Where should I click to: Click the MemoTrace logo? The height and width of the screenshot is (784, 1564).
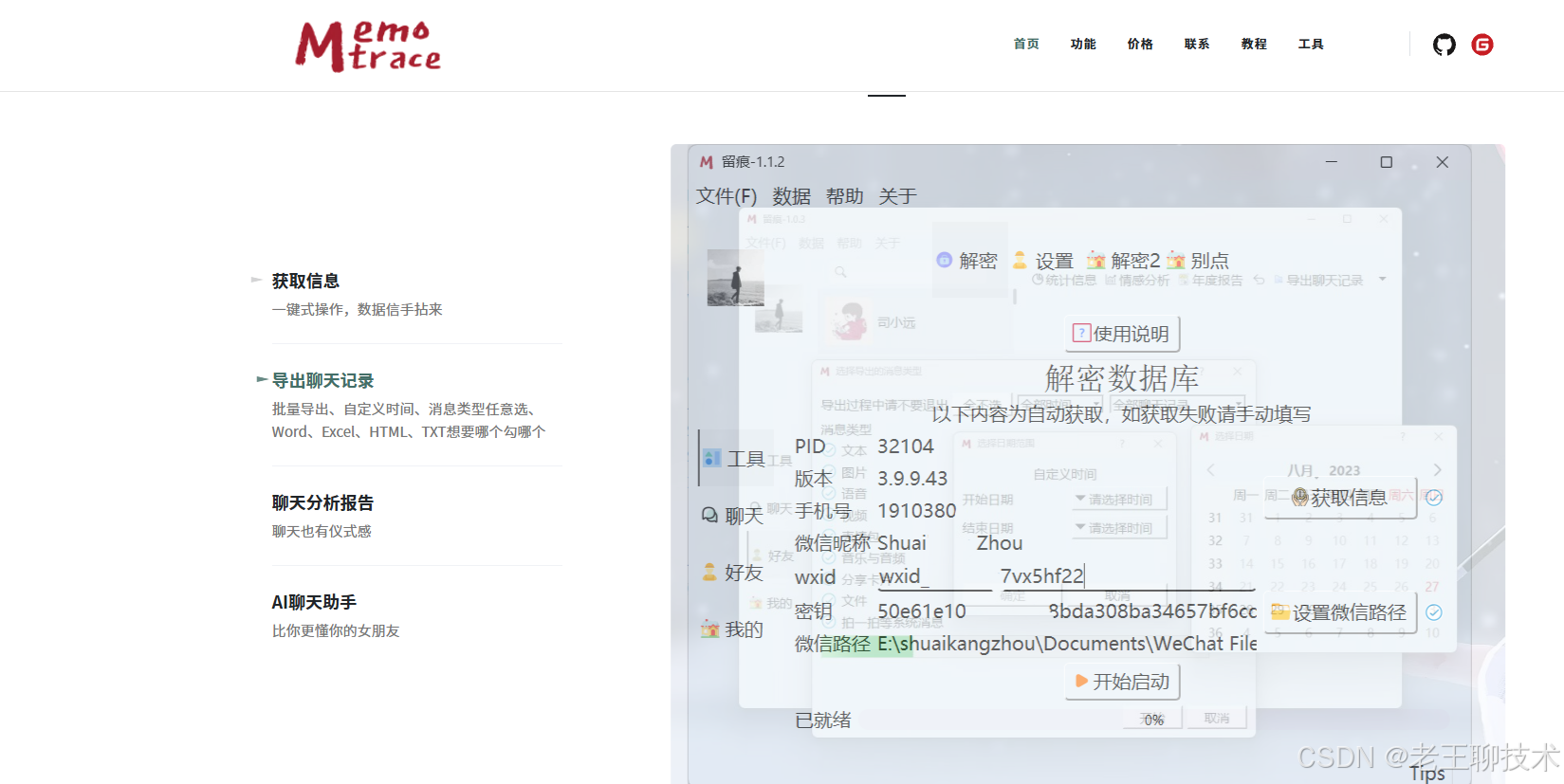(x=368, y=46)
